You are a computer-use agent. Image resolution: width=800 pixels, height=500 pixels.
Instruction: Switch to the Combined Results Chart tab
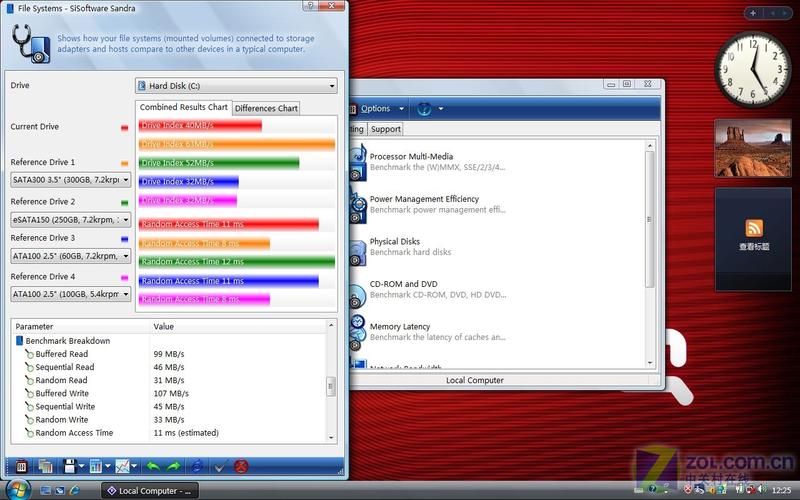click(184, 107)
